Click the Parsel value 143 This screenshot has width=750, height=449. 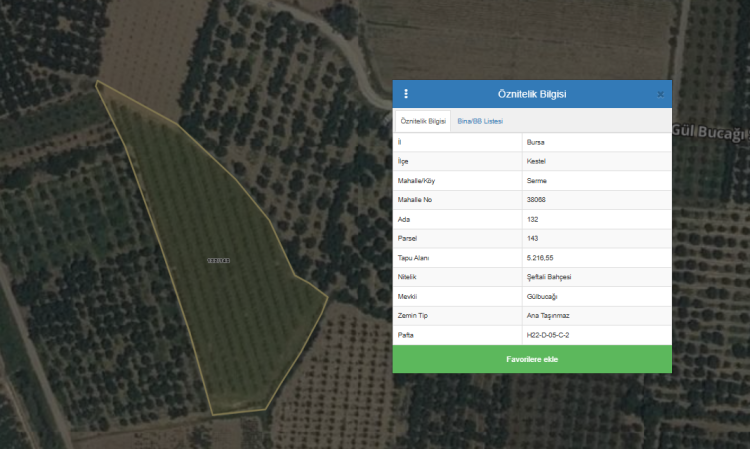[532, 238]
